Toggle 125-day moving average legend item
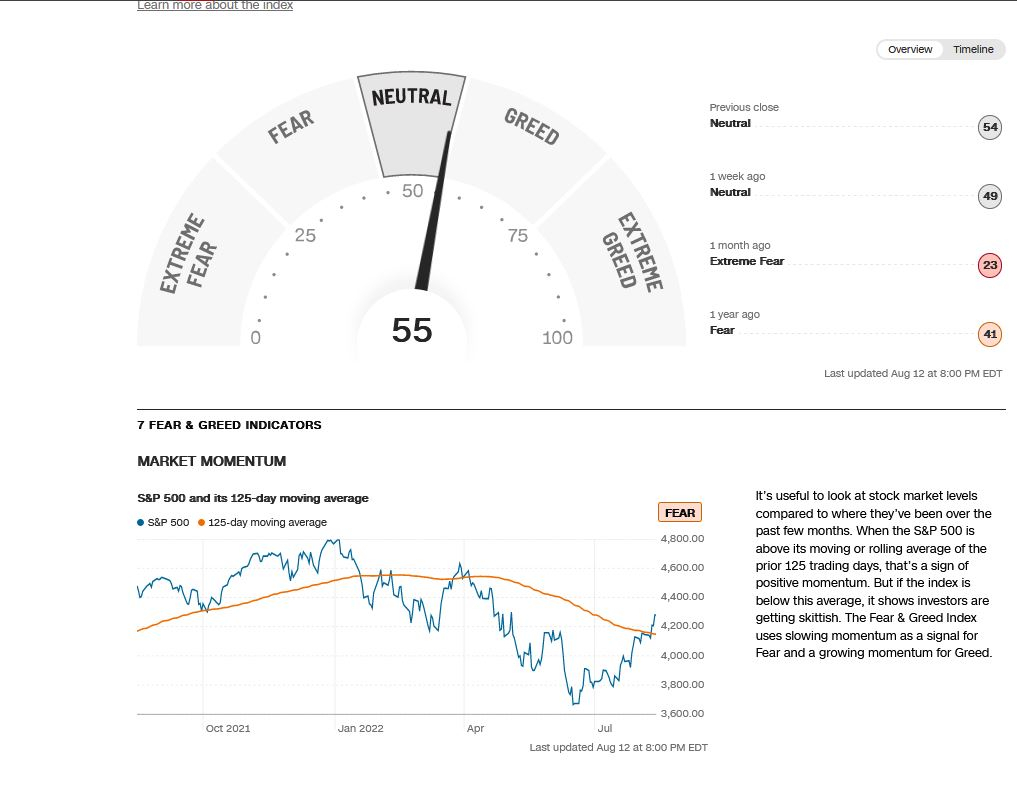Viewport: 1017px width, 788px height. point(263,523)
